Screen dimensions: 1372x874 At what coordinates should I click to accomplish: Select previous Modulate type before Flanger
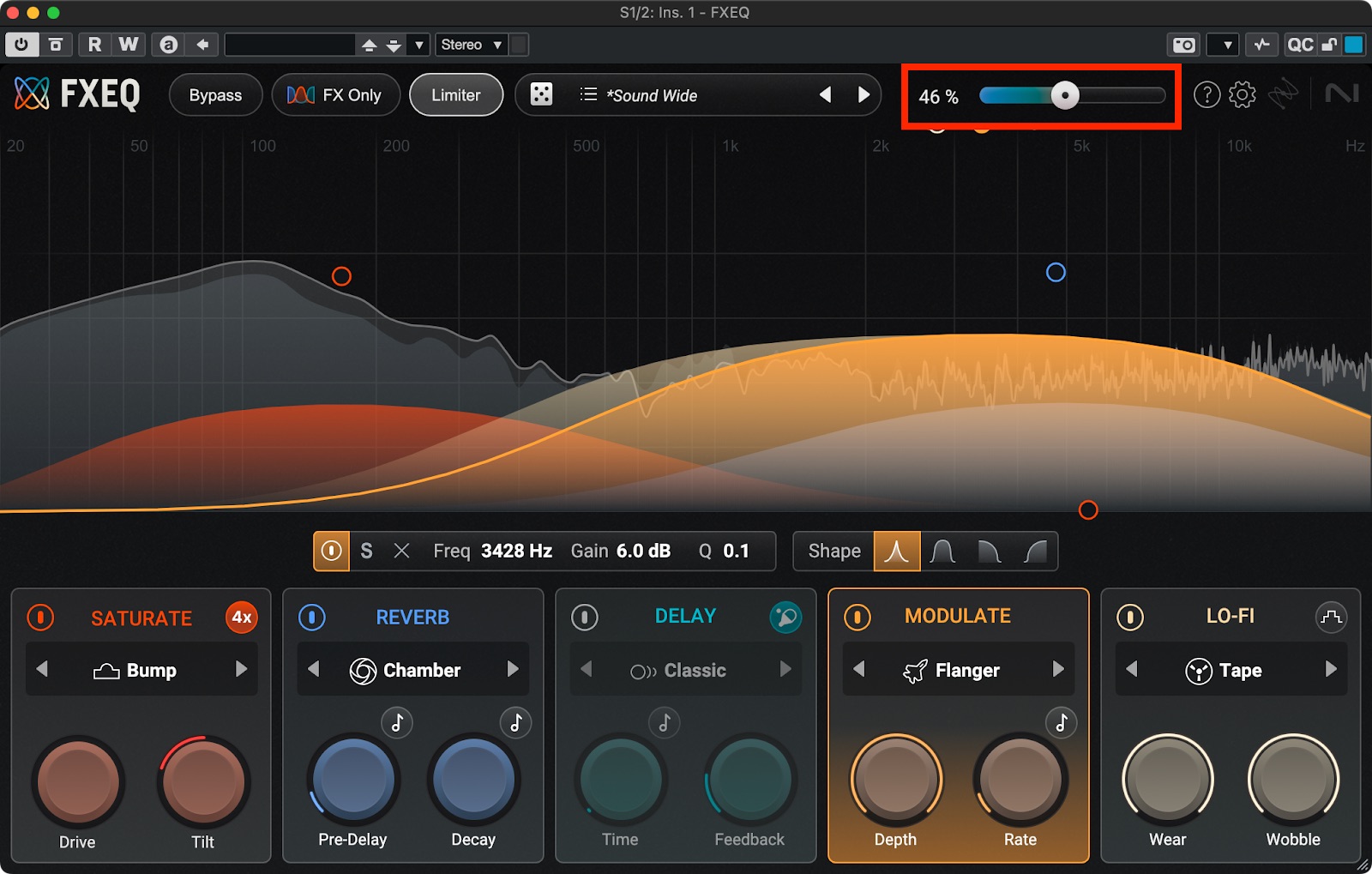click(859, 669)
